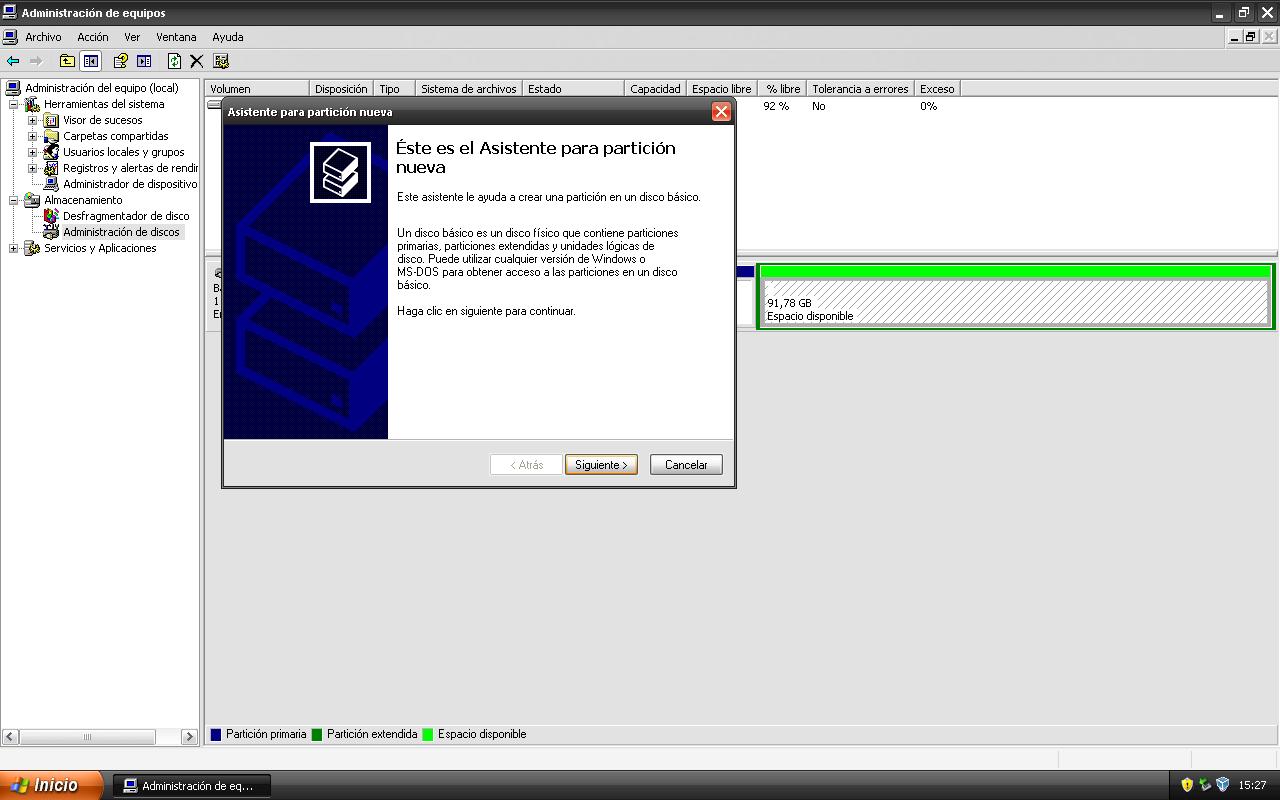Click Siguiente to continue the wizard

pos(601,465)
